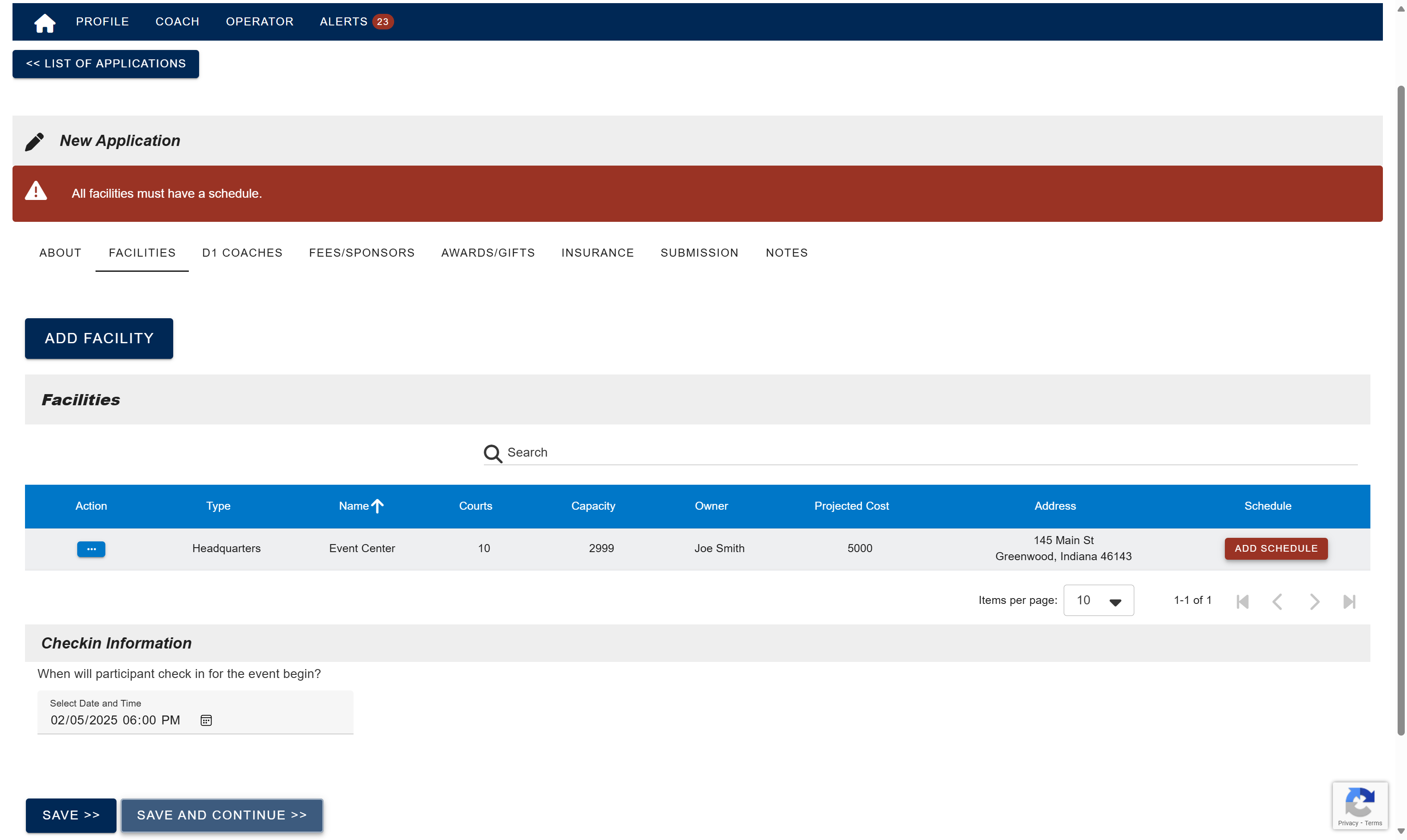Click the 'Joe Smith' owner cell
The height and width of the screenshot is (840, 1407).
720,549
